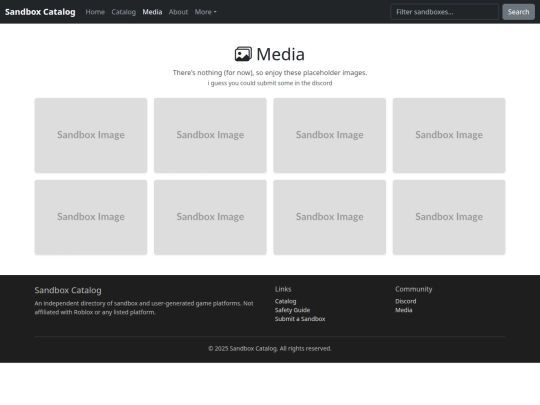
Task: Open the Safety Guide footer link
Action: click(x=292, y=310)
